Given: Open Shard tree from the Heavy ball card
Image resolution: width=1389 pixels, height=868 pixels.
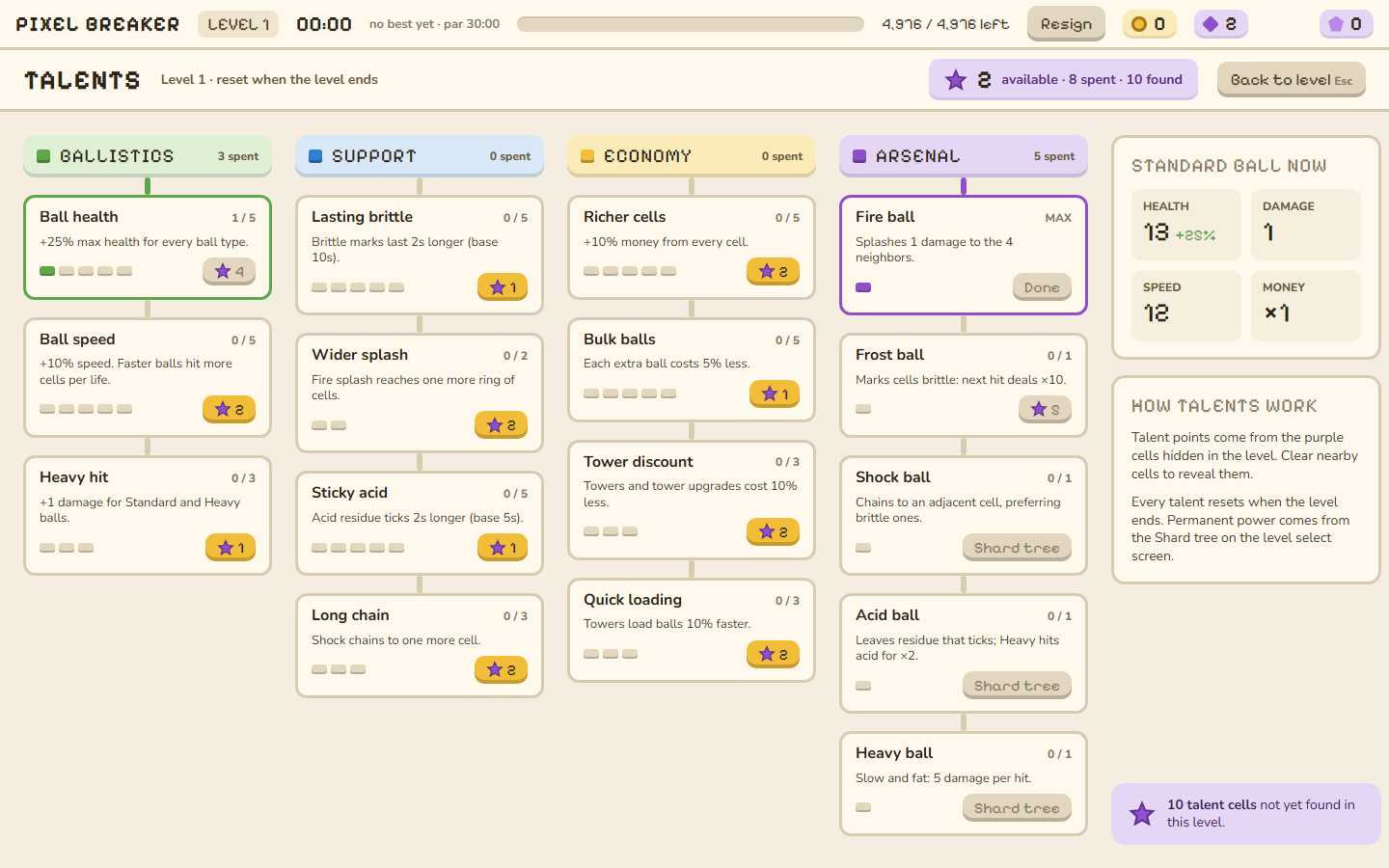Looking at the screenshot, I should 1017,808.
